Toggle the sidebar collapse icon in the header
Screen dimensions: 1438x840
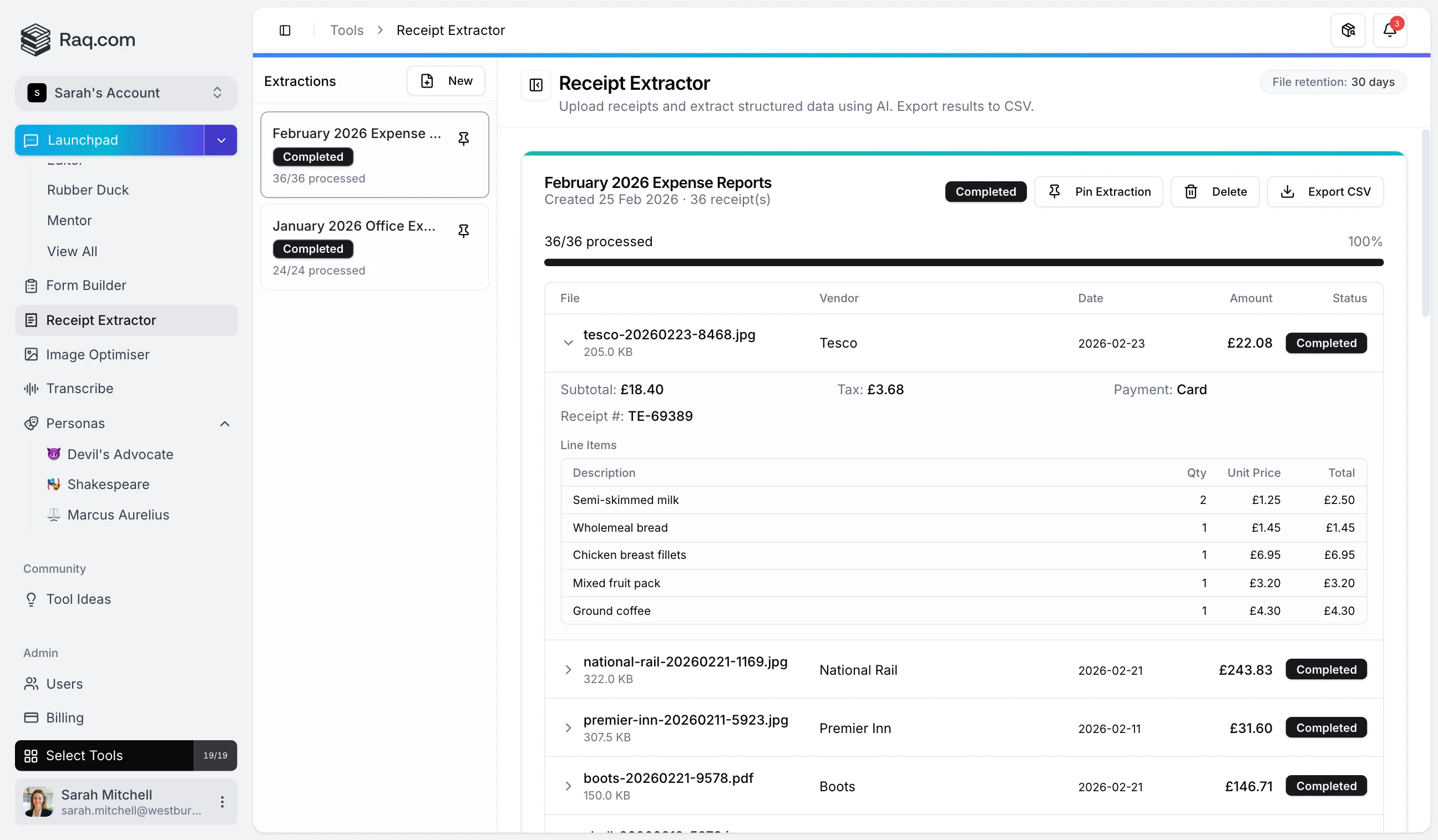[x=285, y=30]
